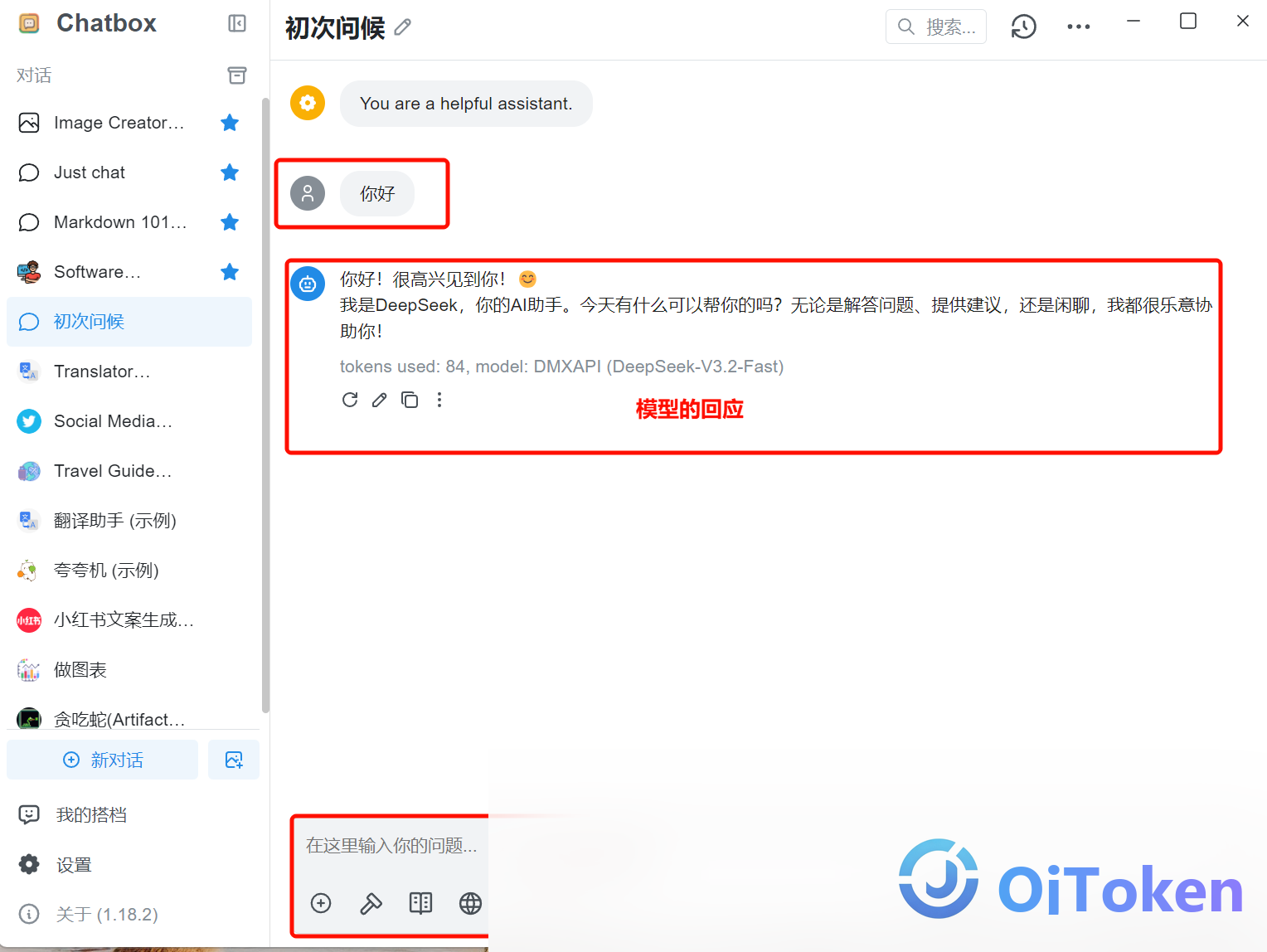Toggle the globe web search icon
The image size is (1267, 952).
click(470, 903)
